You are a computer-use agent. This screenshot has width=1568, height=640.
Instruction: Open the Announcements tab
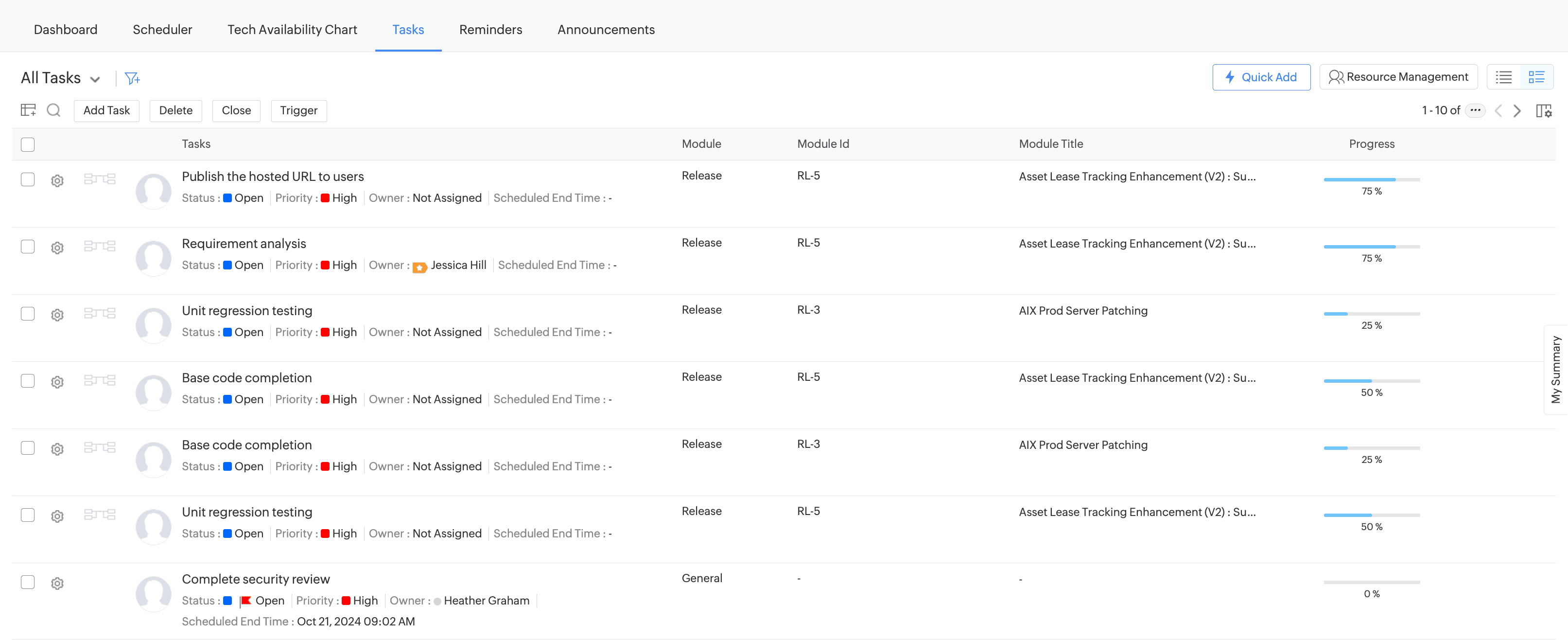coord(606,29)
